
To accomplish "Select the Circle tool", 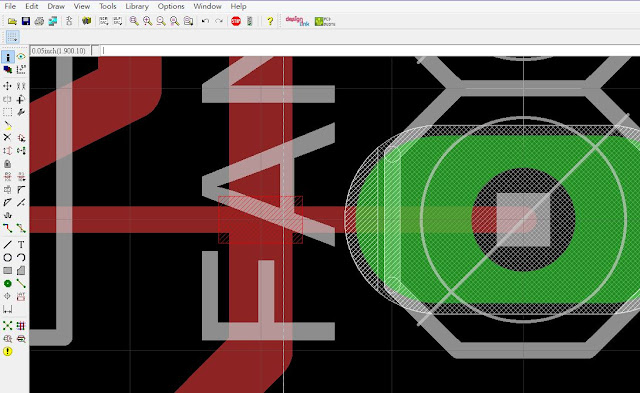I will click(x=7, y=258).
